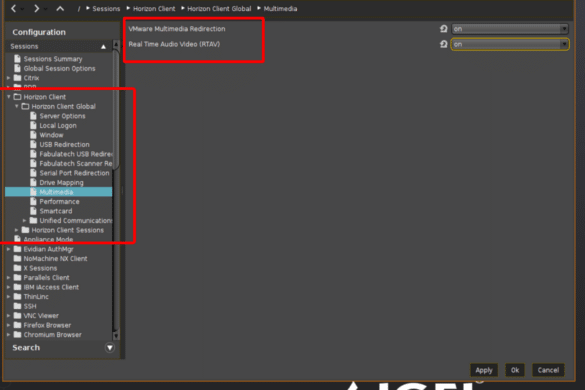Collapse the Horizon Client Global folder
The image size is (585, 390).
coord(16,106)
